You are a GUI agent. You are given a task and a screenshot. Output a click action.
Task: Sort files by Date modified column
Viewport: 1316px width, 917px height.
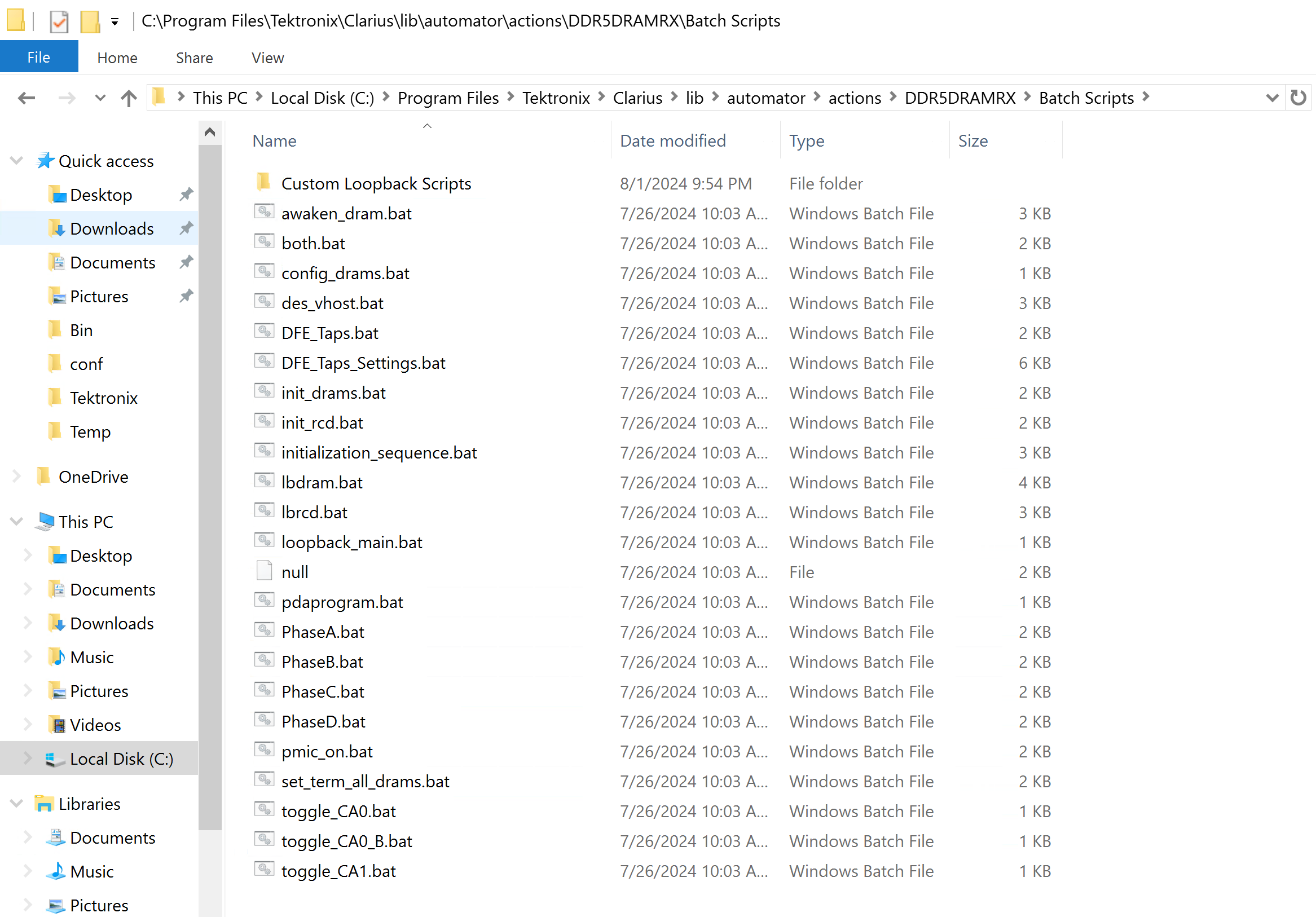673,140
